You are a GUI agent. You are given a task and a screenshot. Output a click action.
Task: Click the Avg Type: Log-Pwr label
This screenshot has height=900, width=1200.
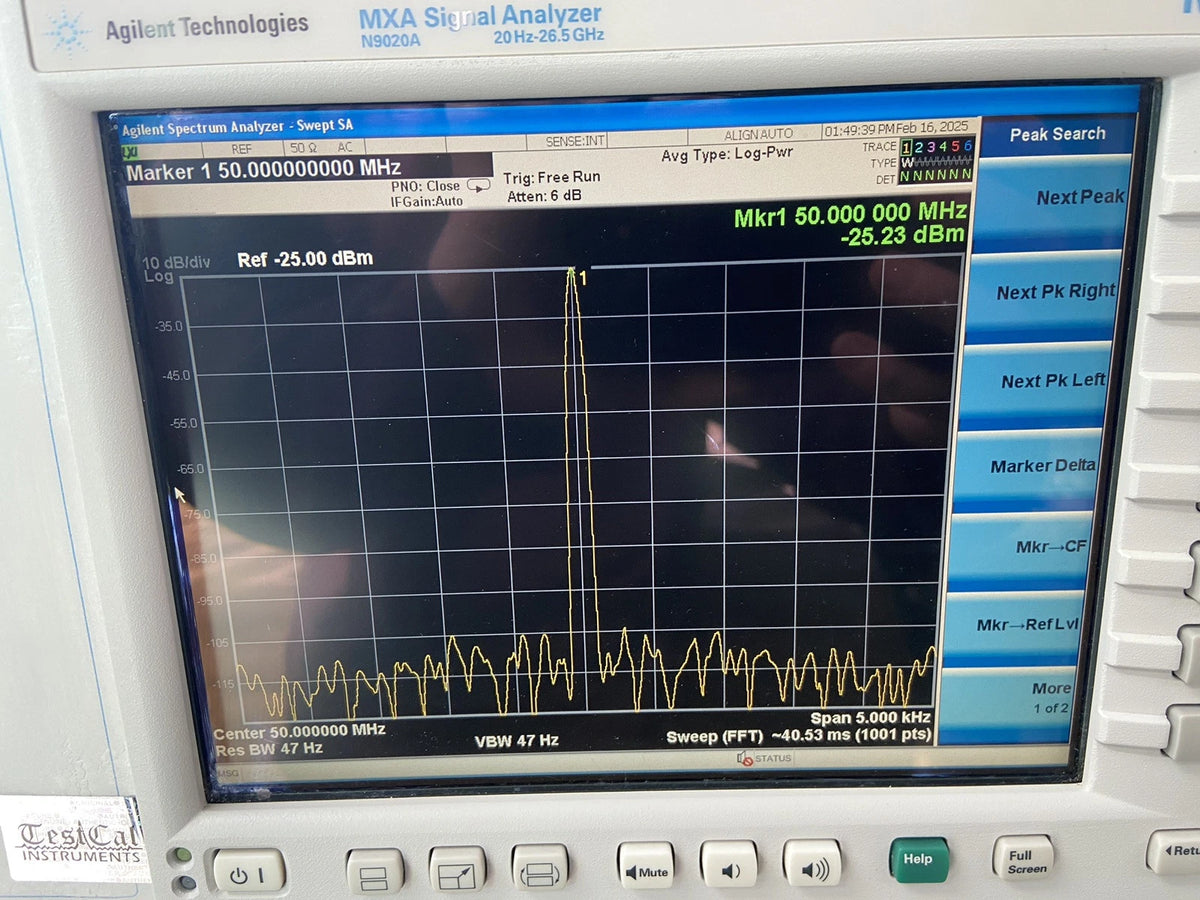pyautogui.click(x=729, y=156)
